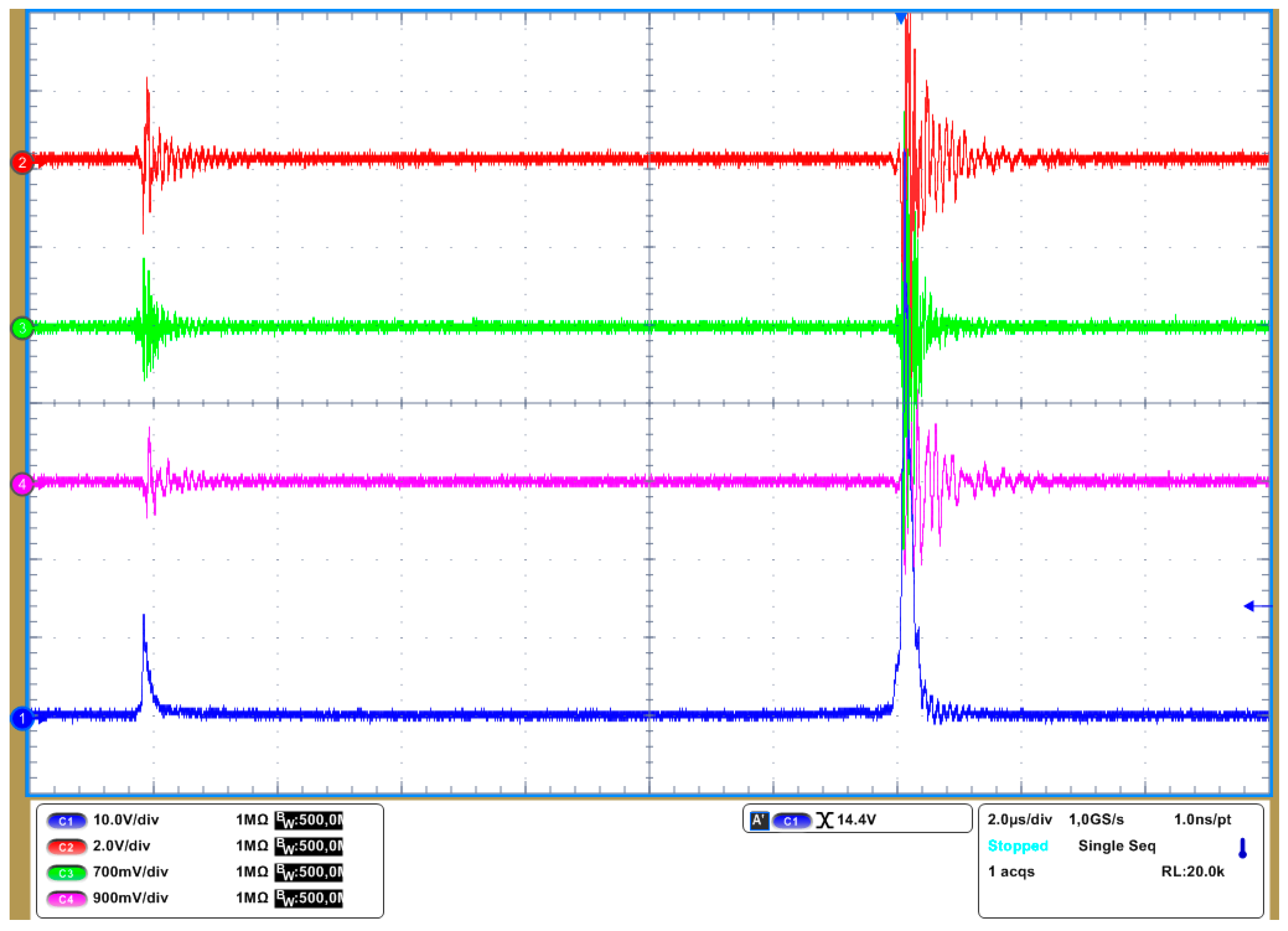Click the green channel 3 ground marker
The height and width of the screenshot is (931, 1288).
[x=22, y=328]
